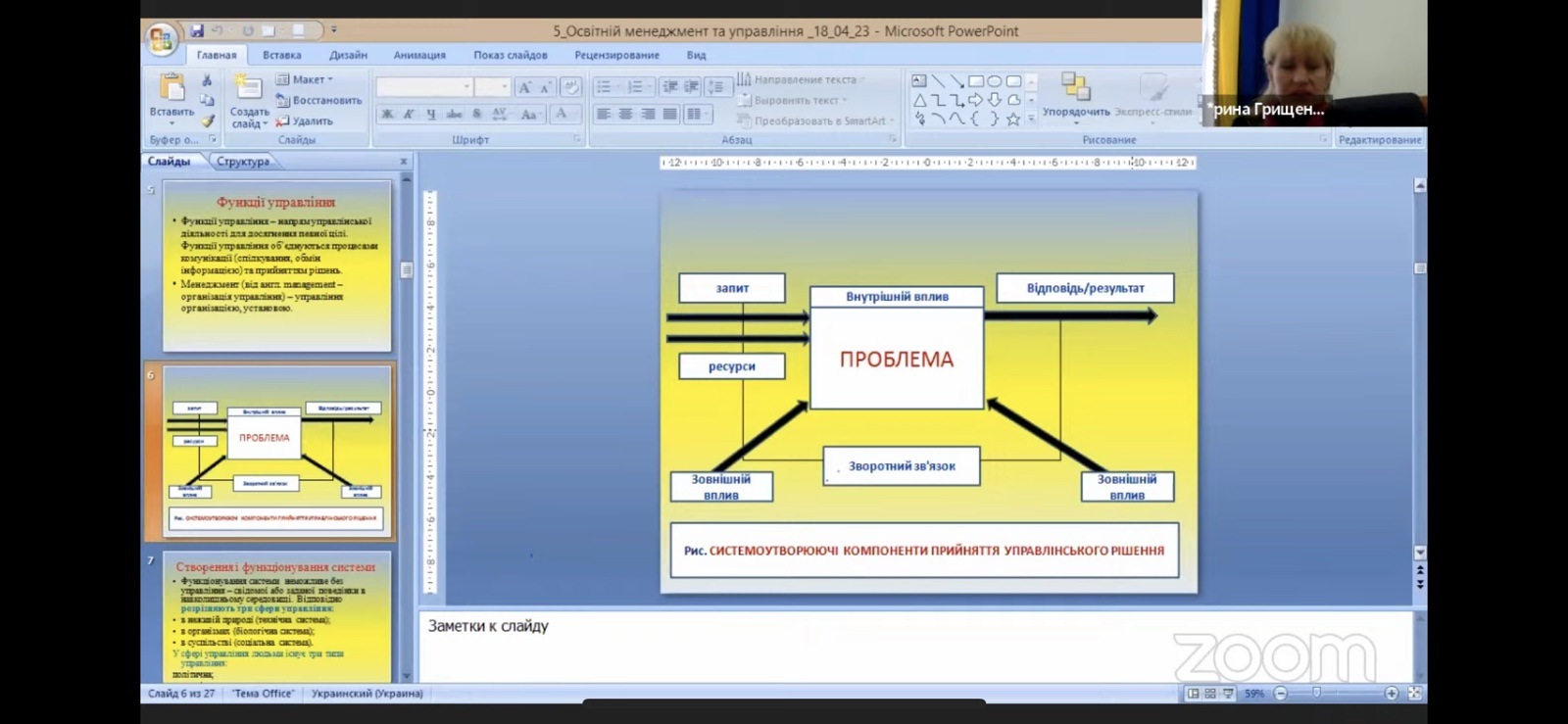The height and width of the screenshot is (724, 1568).
Task: Pick the star shape in shapes gallery
Action: (1013, 120)
